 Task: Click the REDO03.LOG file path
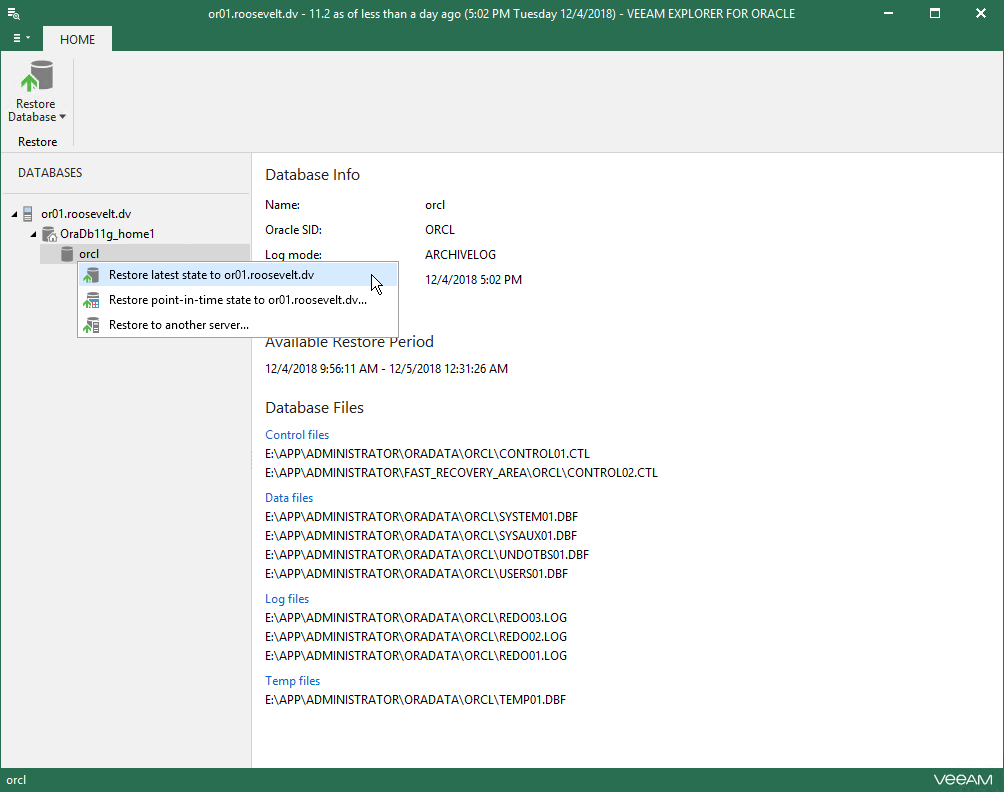tap(416, 618)
